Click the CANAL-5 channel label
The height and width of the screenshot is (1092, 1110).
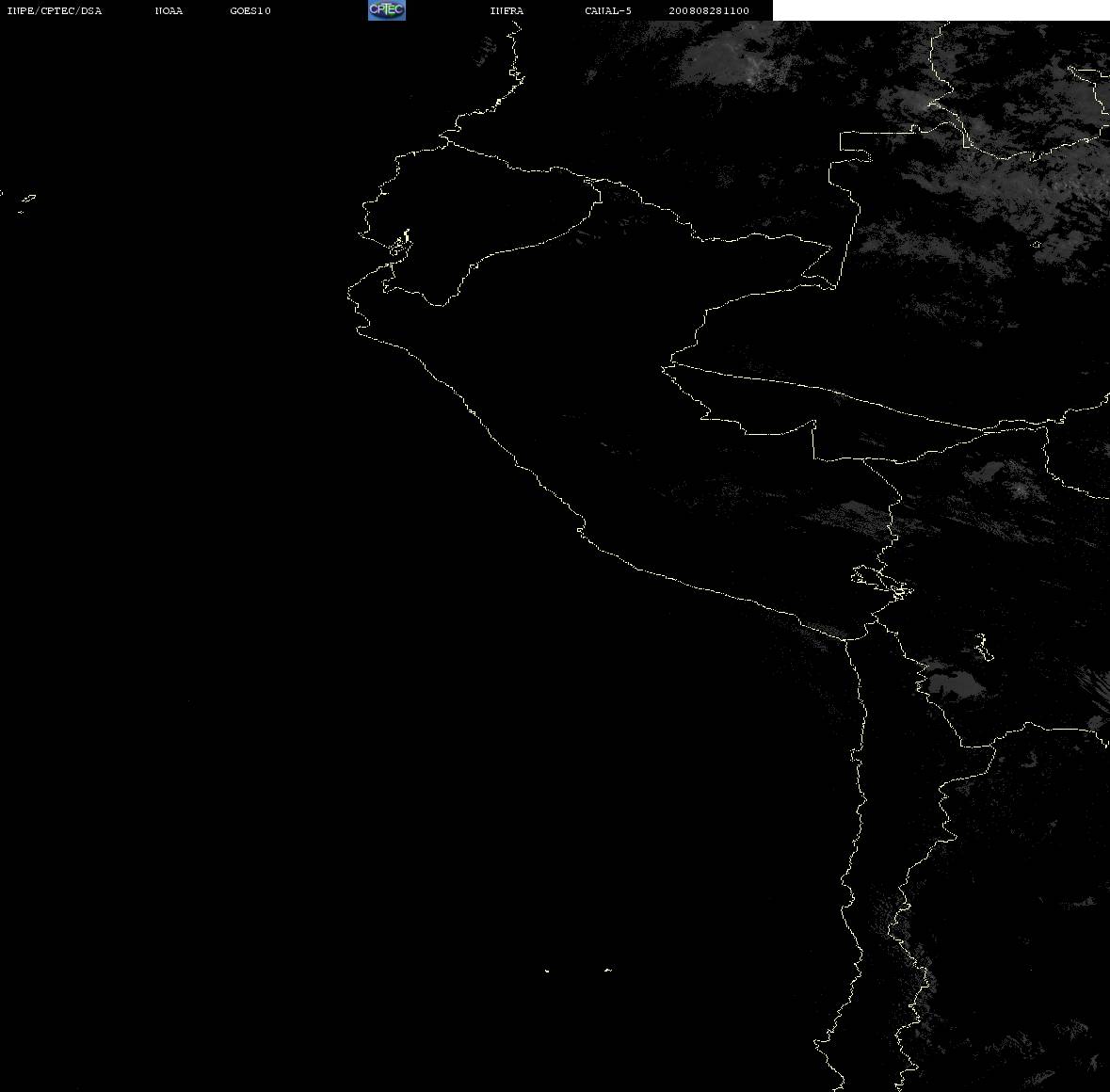608,10
